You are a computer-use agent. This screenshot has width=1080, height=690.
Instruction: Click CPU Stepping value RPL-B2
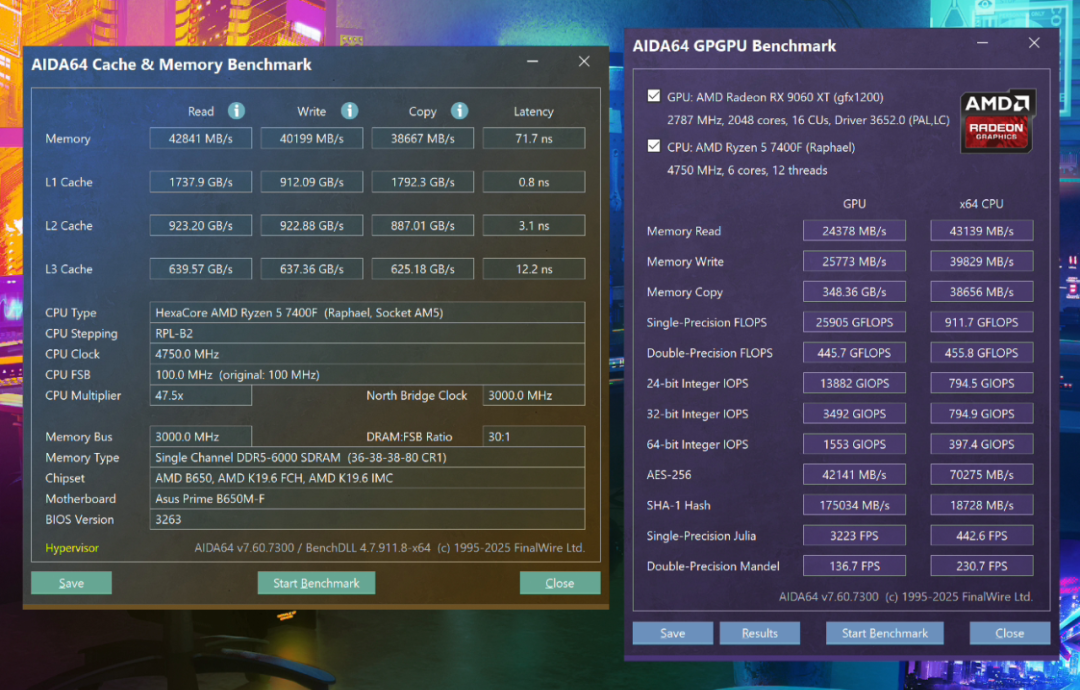tap(367, 333)
